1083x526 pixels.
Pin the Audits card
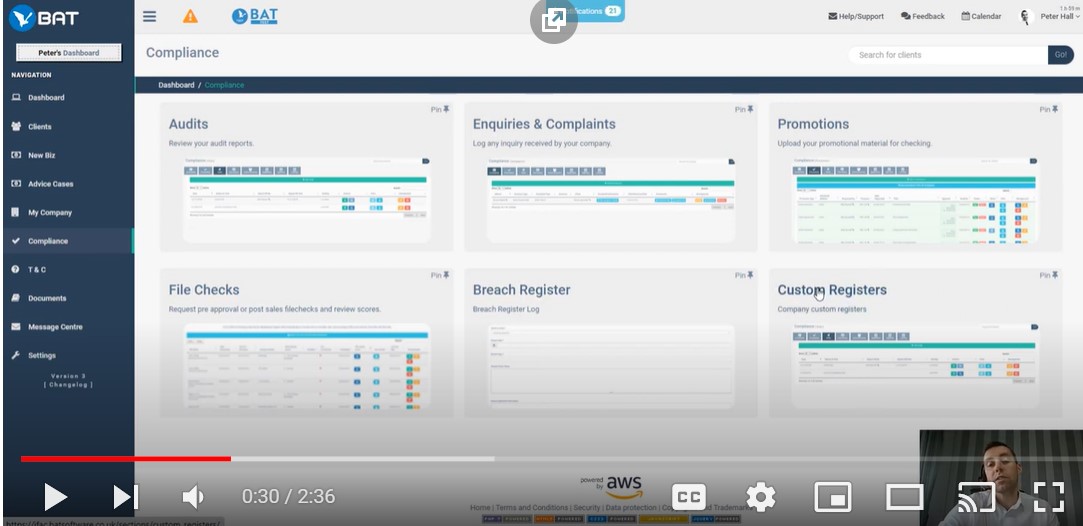click(440, 110)
